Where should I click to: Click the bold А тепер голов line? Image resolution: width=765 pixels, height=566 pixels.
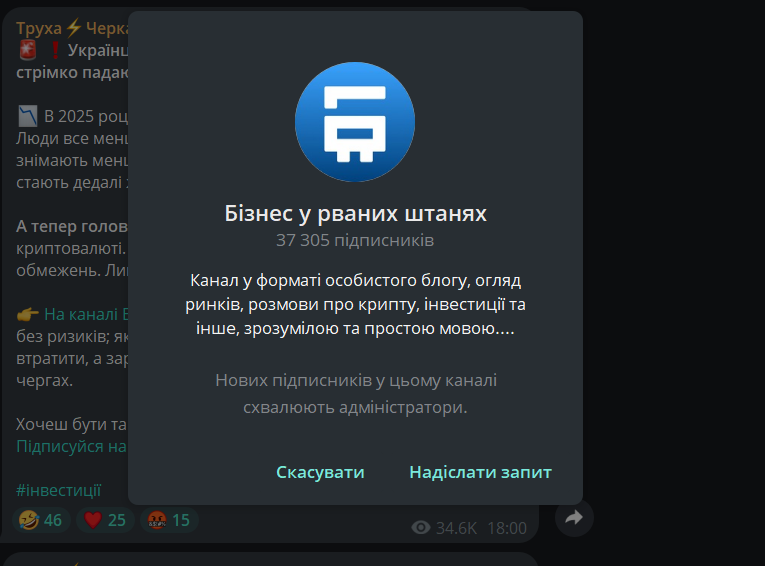(x=72, y=226)
